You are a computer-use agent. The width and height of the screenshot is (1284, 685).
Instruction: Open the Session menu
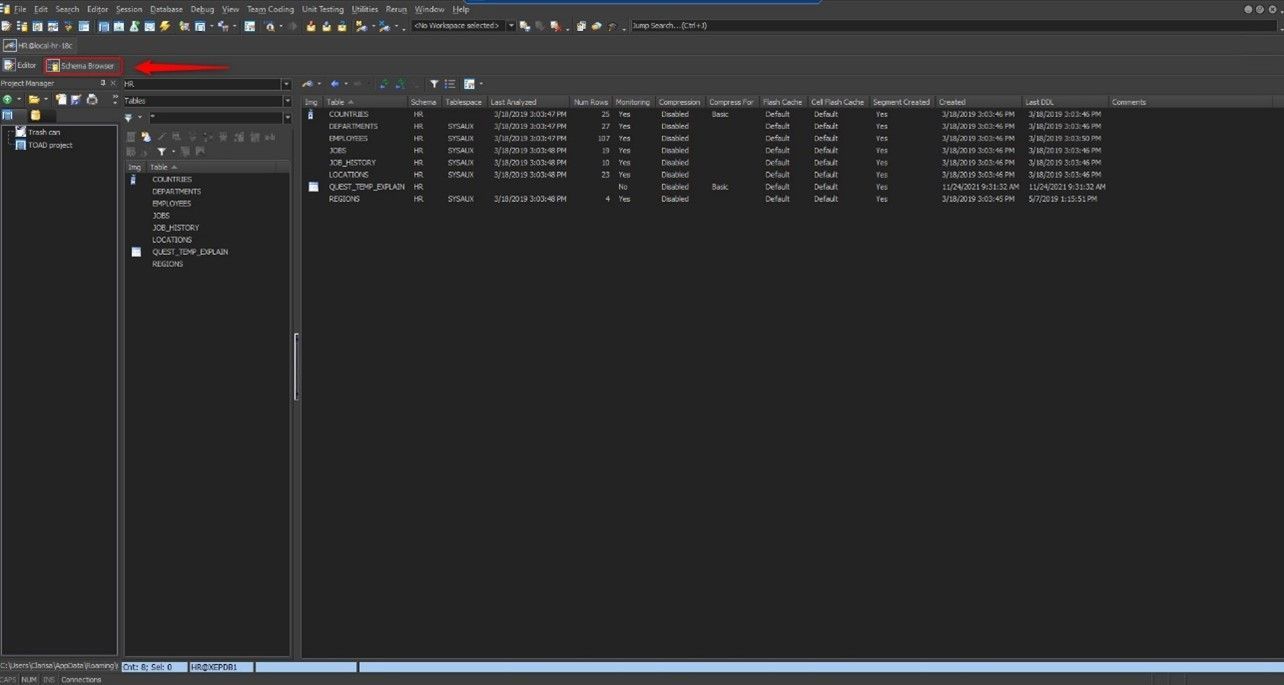[129, 9]
